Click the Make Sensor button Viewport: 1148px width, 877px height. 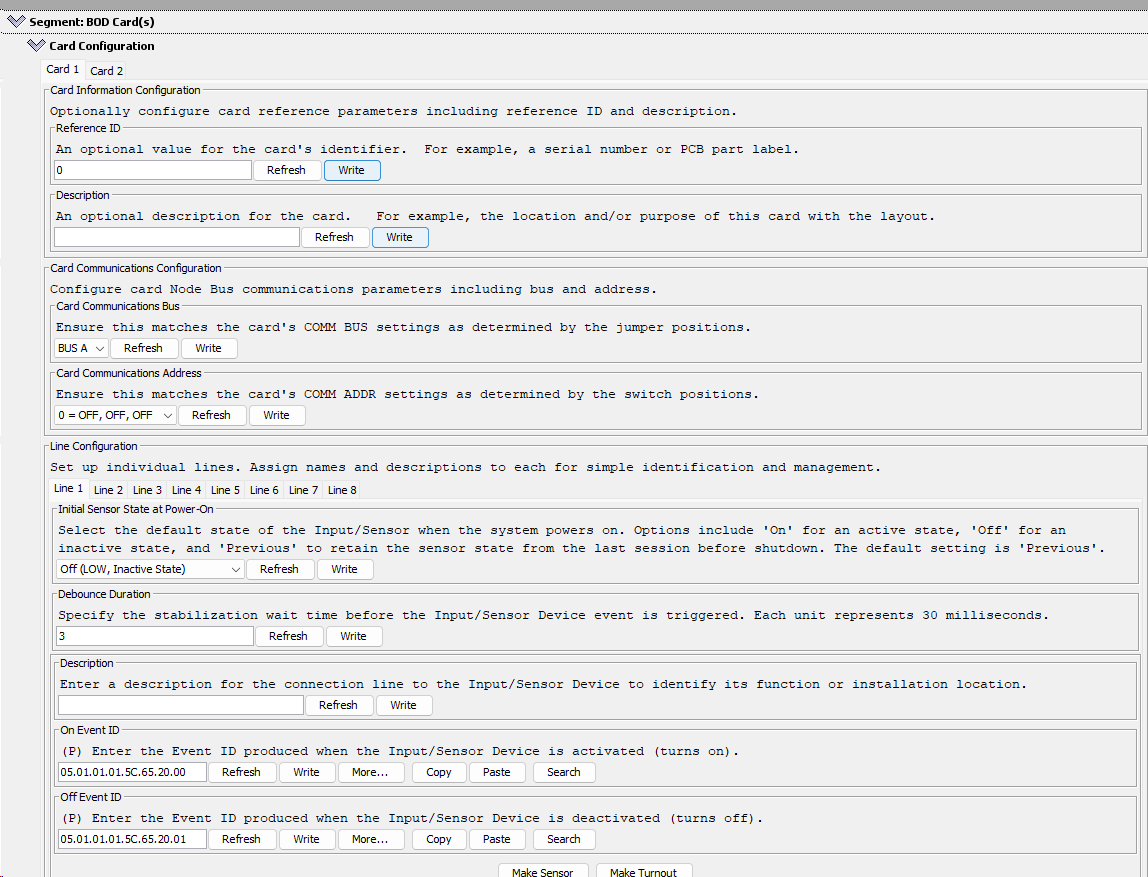coord(543,871)
